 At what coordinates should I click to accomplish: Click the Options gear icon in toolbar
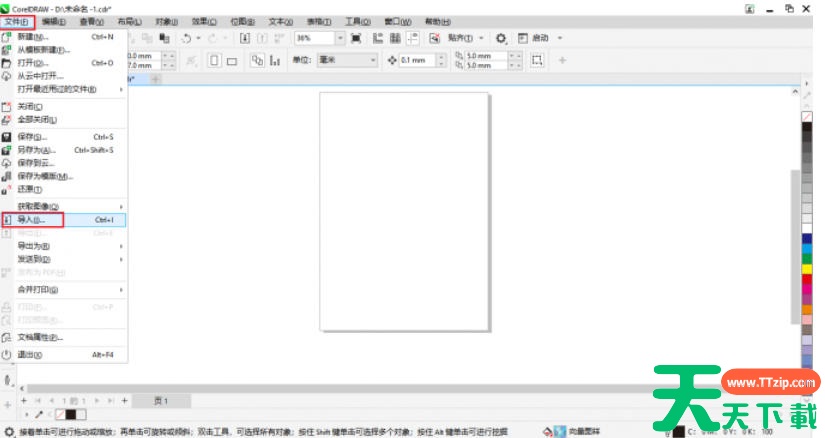point(501,38)
